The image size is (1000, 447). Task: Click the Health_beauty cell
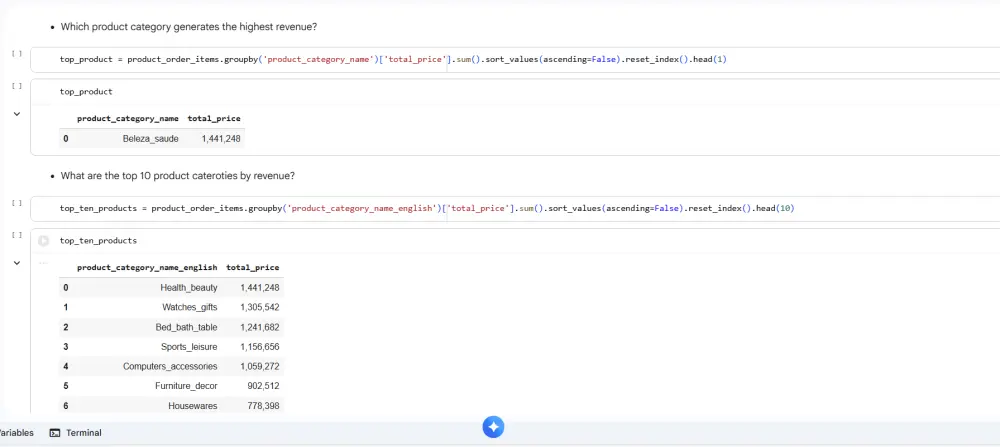[189, 288]
